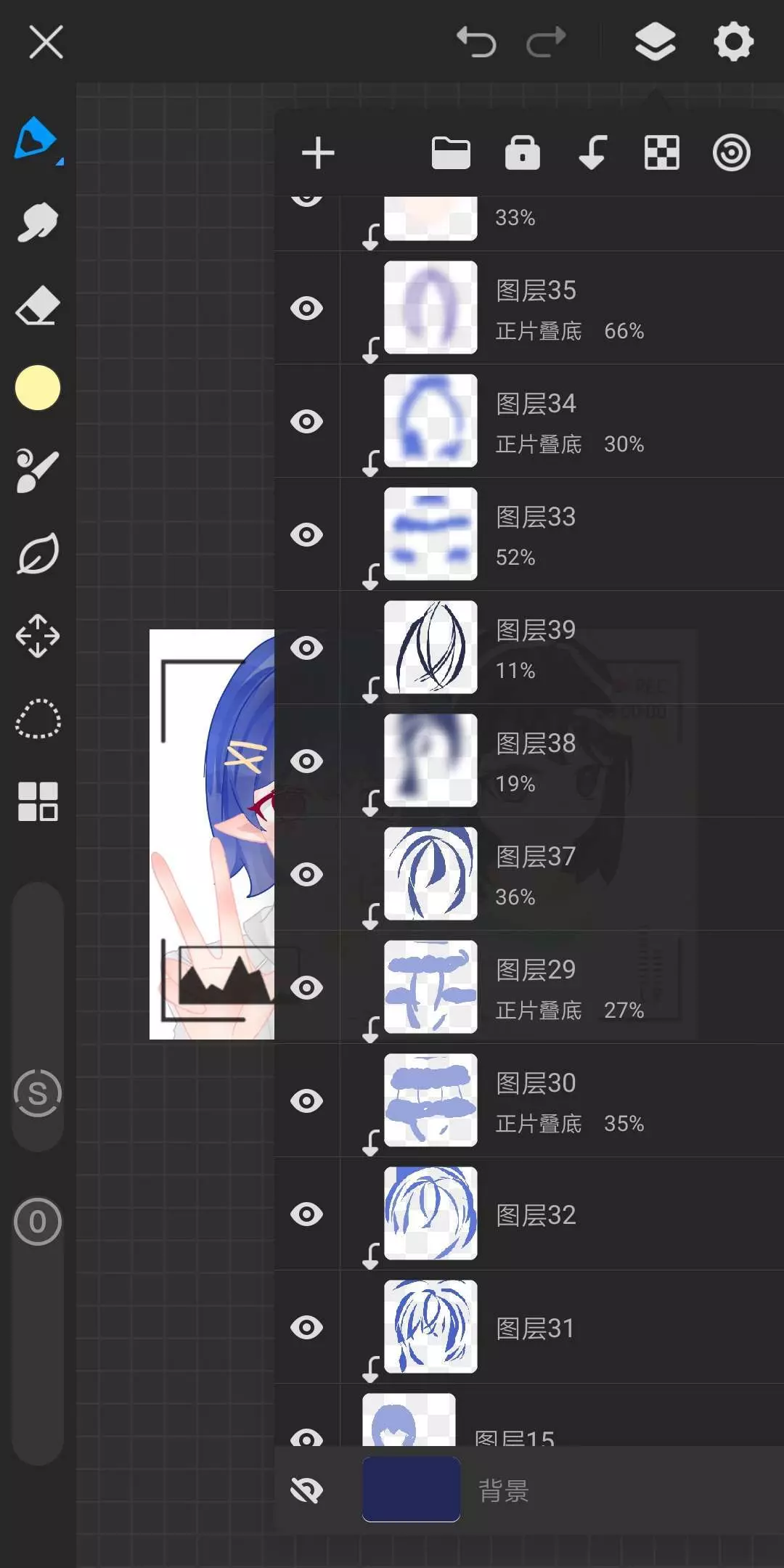Hide 图层35 with its eye icon
The height and width of the screenshot is (1568, 784).
coord(306,309)
